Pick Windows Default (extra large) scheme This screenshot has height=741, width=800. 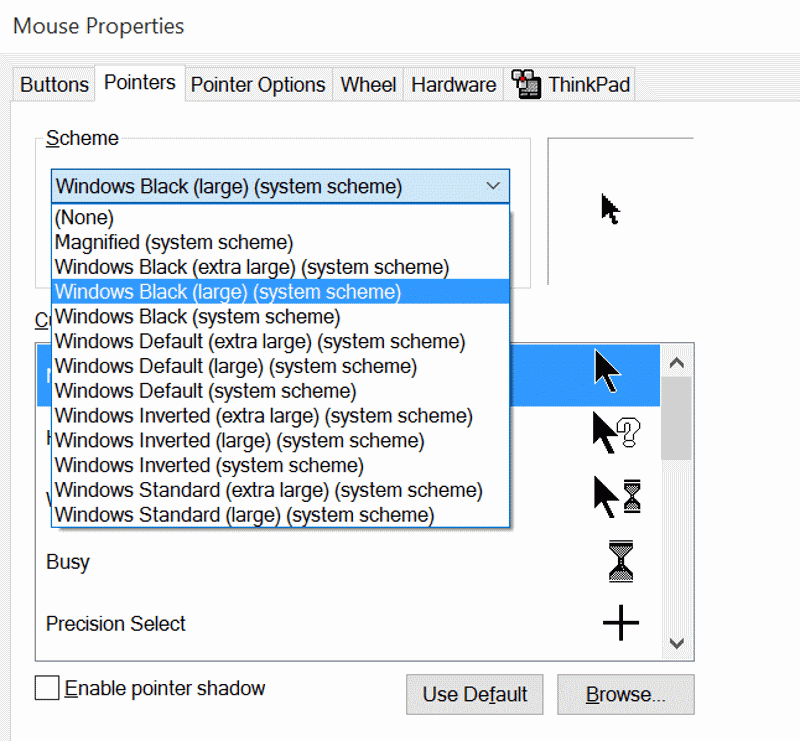(x=280, y=341)
